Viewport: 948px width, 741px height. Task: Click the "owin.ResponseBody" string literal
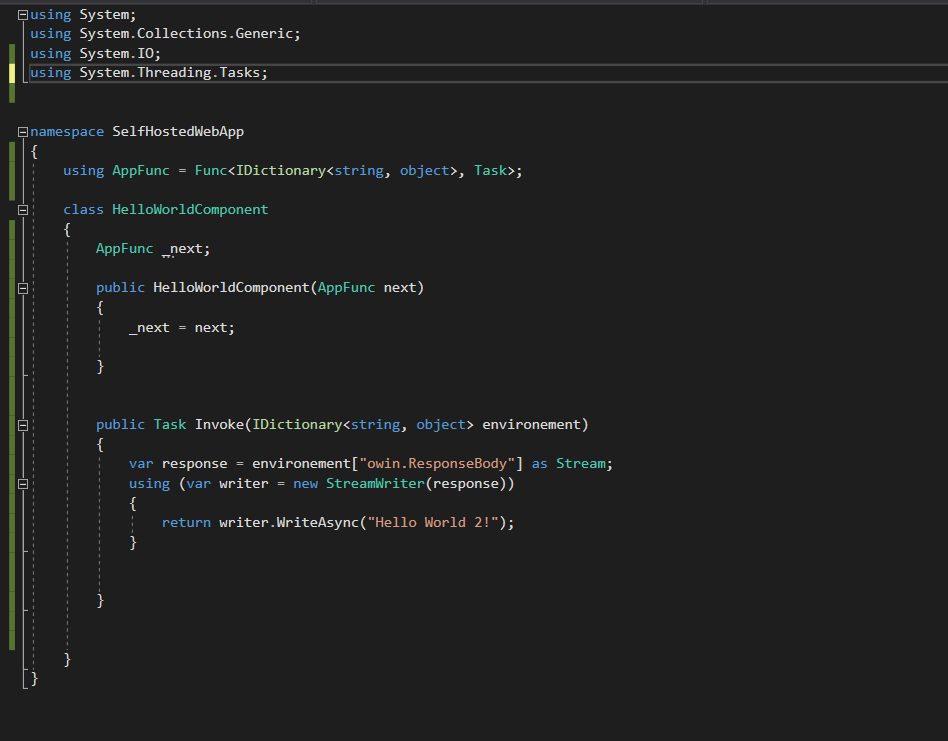tap(438, 464)
